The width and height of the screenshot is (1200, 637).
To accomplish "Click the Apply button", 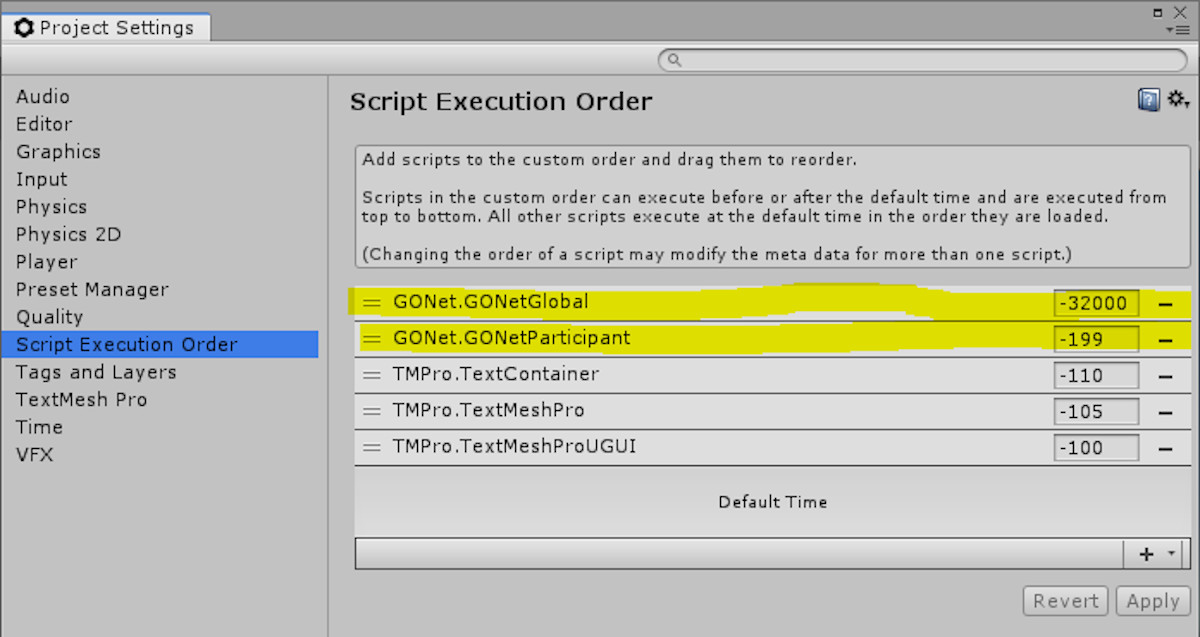I will click(1153, 601).
